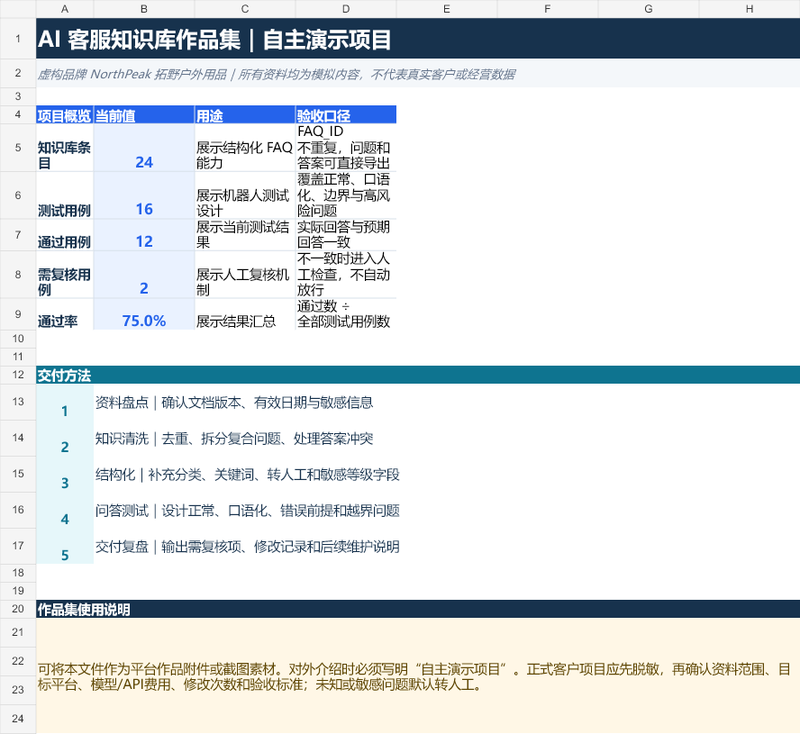Click step number '4' cell

65,510
